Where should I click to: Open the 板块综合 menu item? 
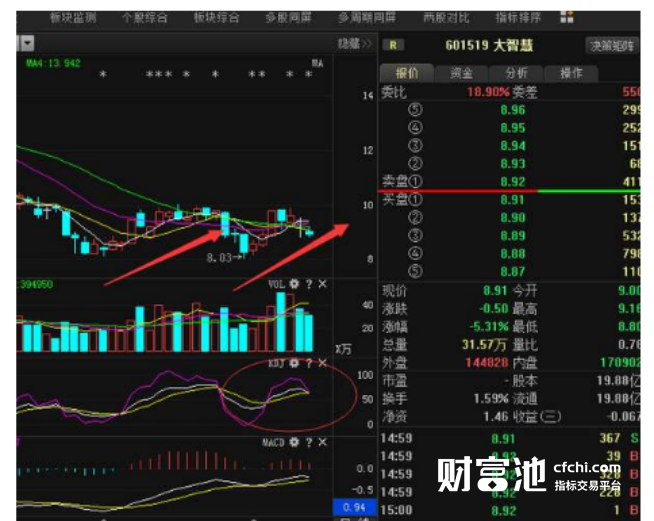tap(216, 18)
